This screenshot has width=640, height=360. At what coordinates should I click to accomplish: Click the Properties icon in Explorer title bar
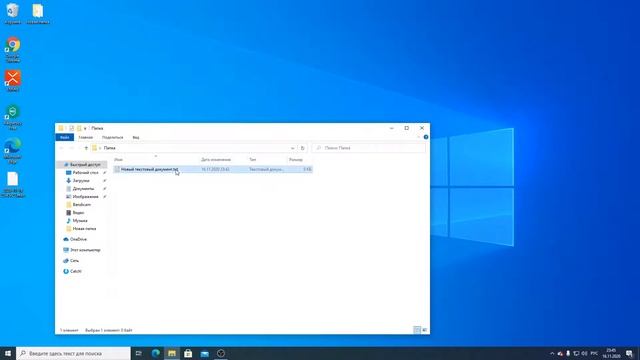coord(71,128)
